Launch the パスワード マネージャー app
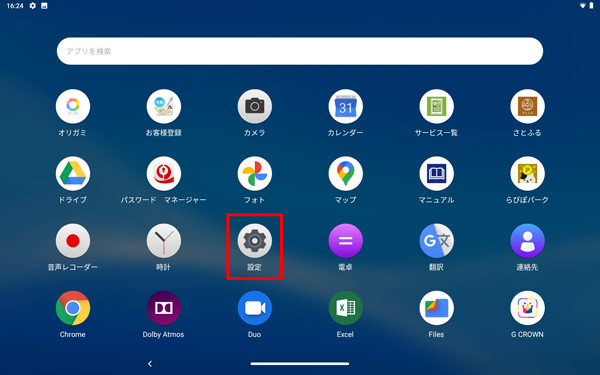This screenshot has width=600, height=375. click(164, 174)
